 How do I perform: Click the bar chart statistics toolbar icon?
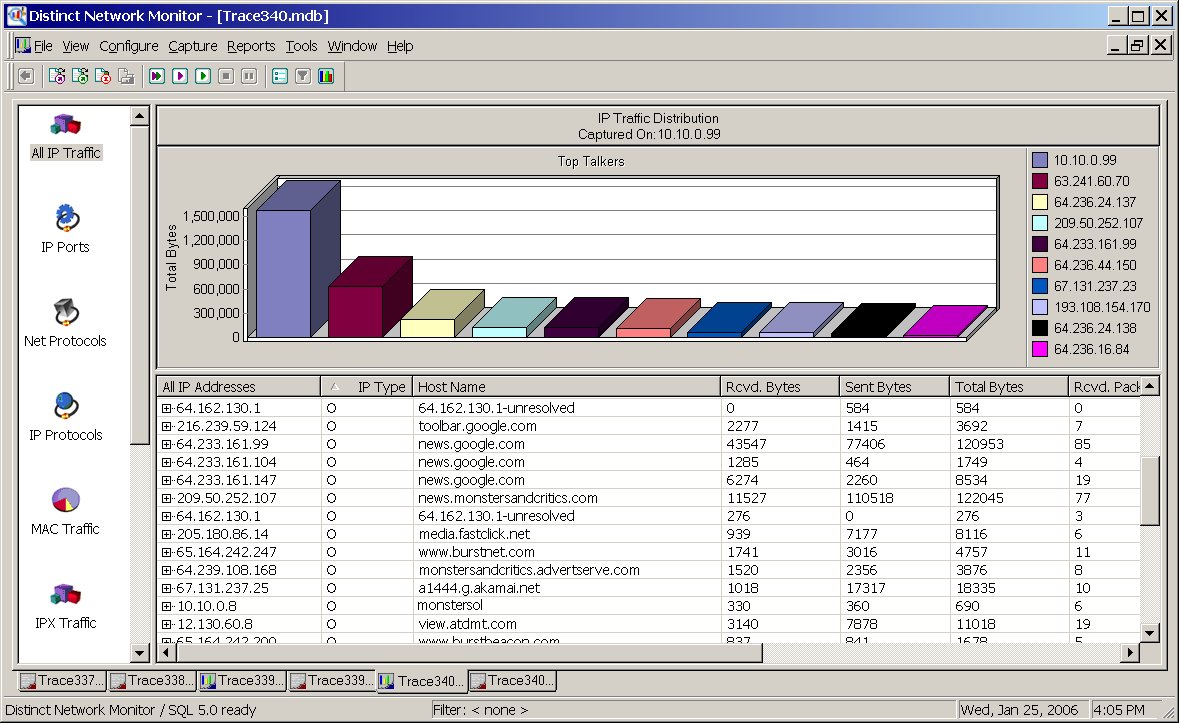coord(326,76)
